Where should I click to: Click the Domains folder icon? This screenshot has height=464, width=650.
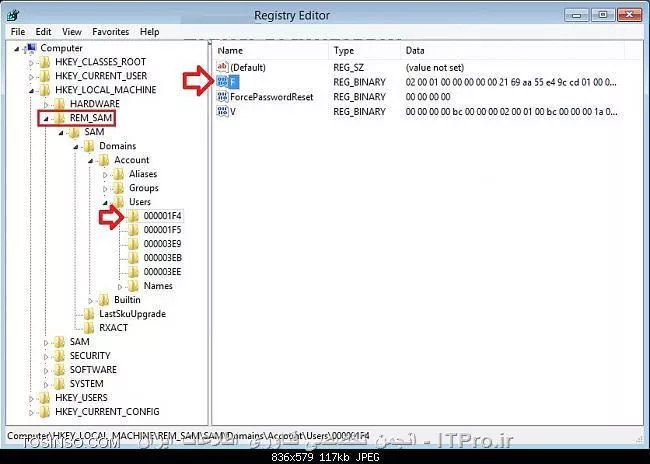(89, 146)
